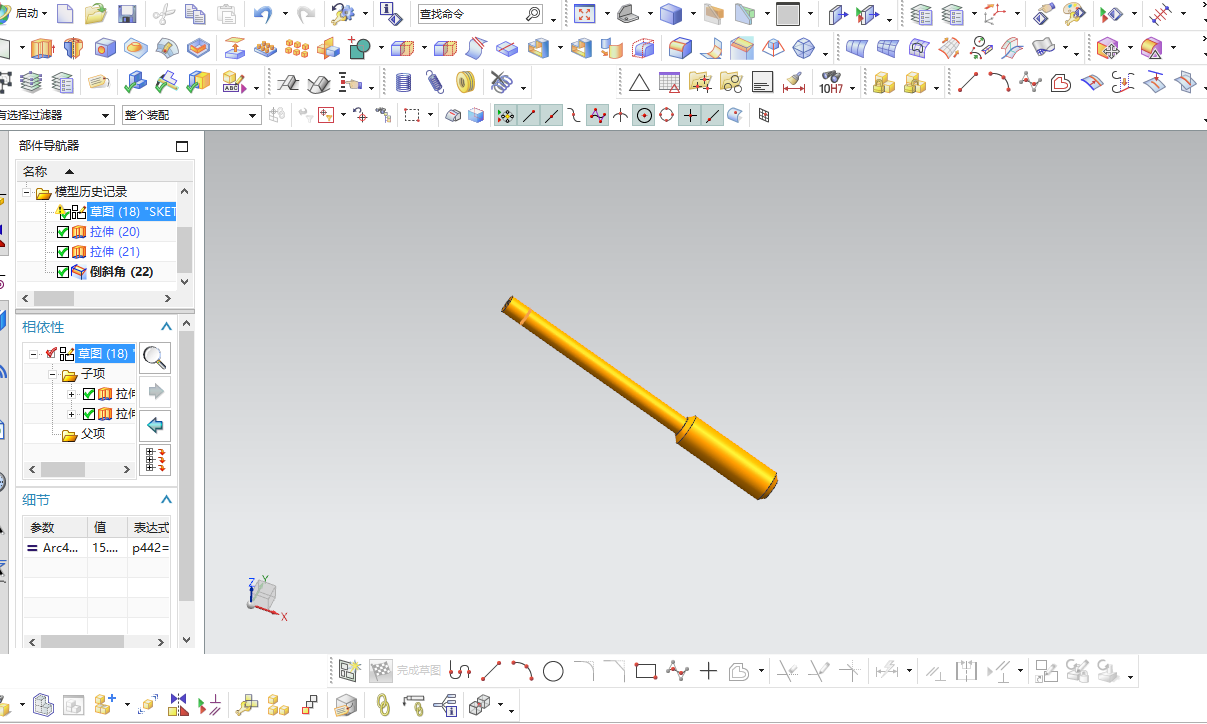Select the sketch Line tool in bottom toolbar

[x=491, y=671]
